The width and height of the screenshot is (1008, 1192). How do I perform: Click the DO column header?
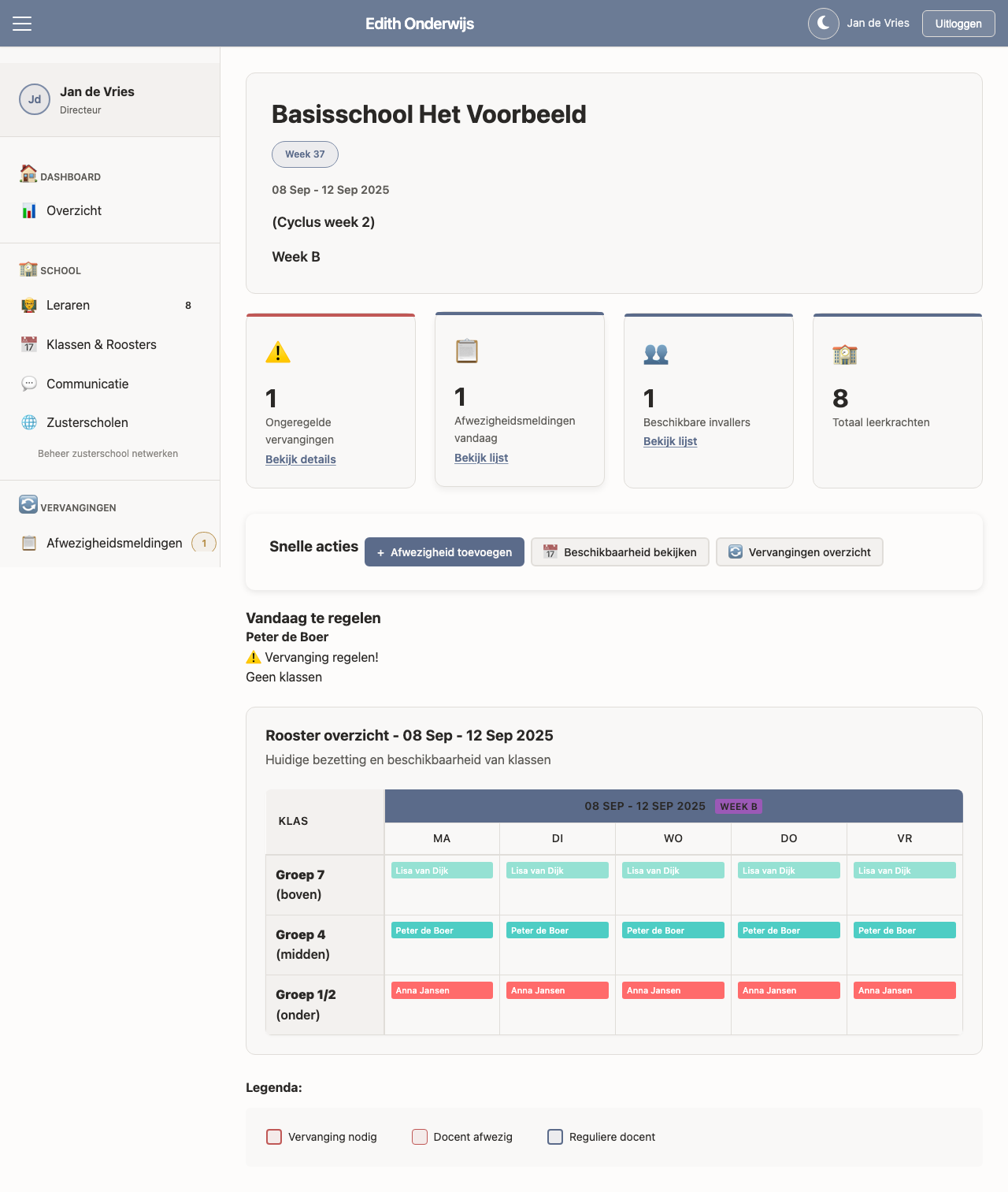tap(789, 838)
